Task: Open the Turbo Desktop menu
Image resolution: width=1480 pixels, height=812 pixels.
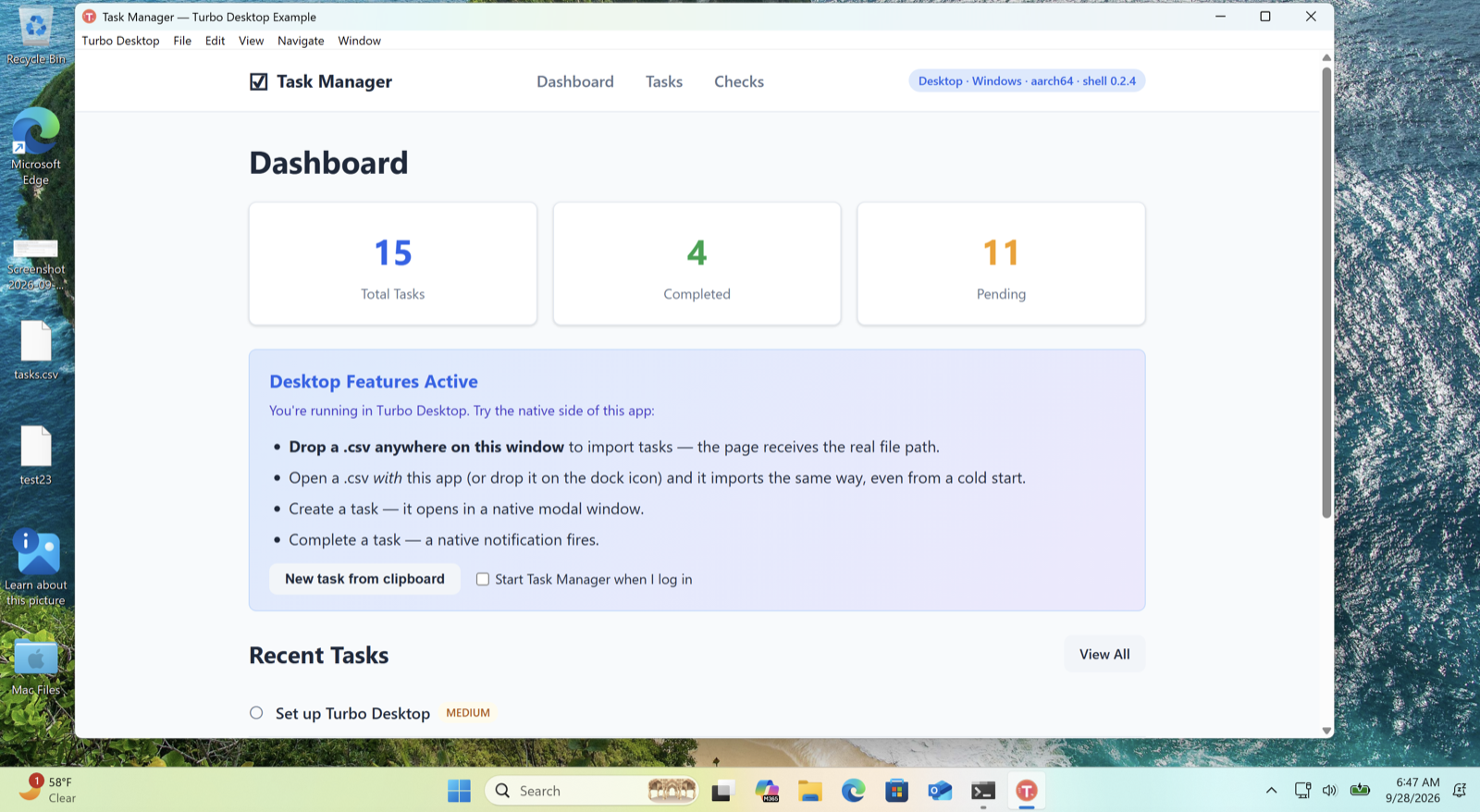Action: 120,41
